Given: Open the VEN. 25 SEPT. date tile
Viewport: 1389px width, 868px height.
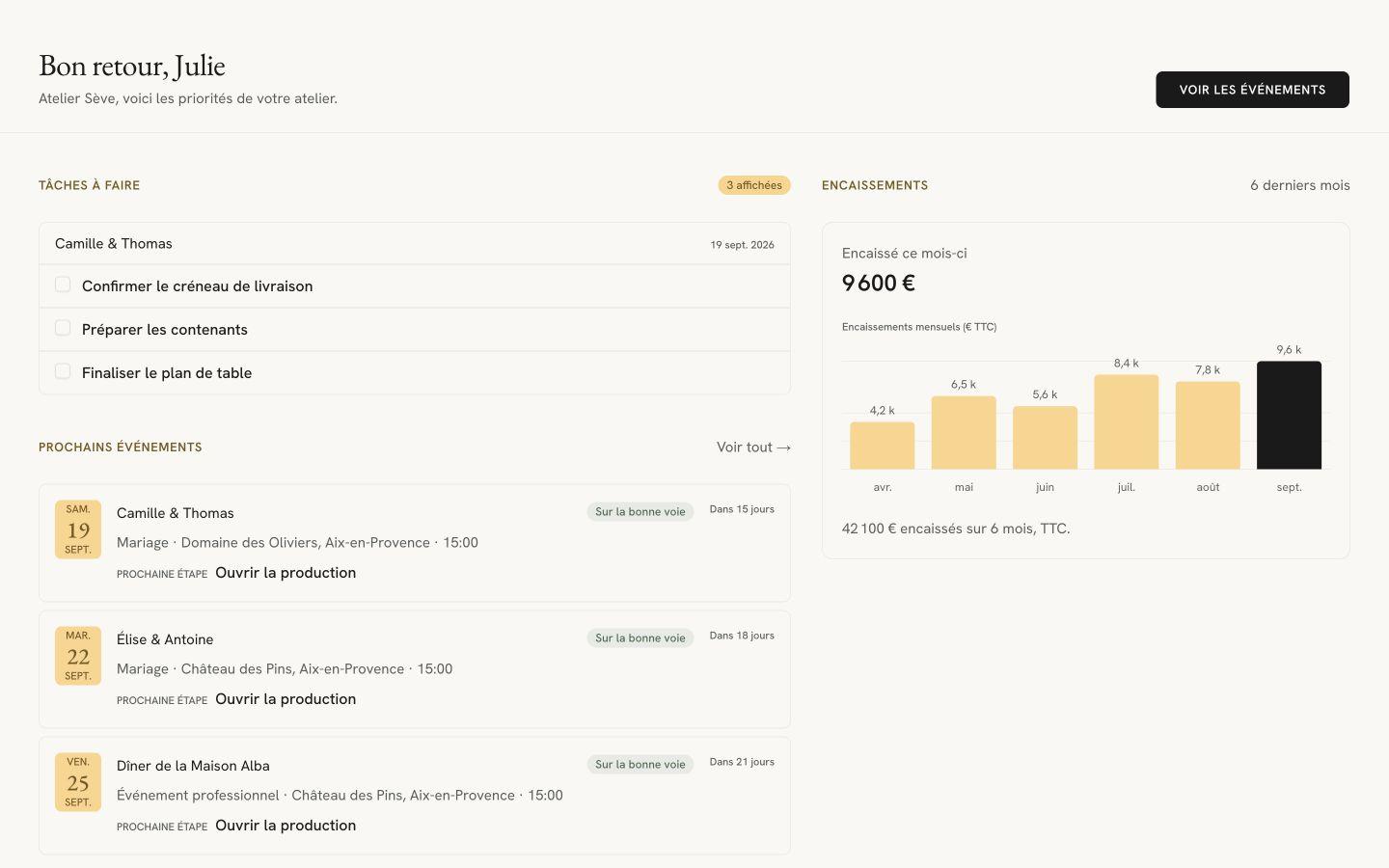Looking at the screenshot, I should [78, 782].
